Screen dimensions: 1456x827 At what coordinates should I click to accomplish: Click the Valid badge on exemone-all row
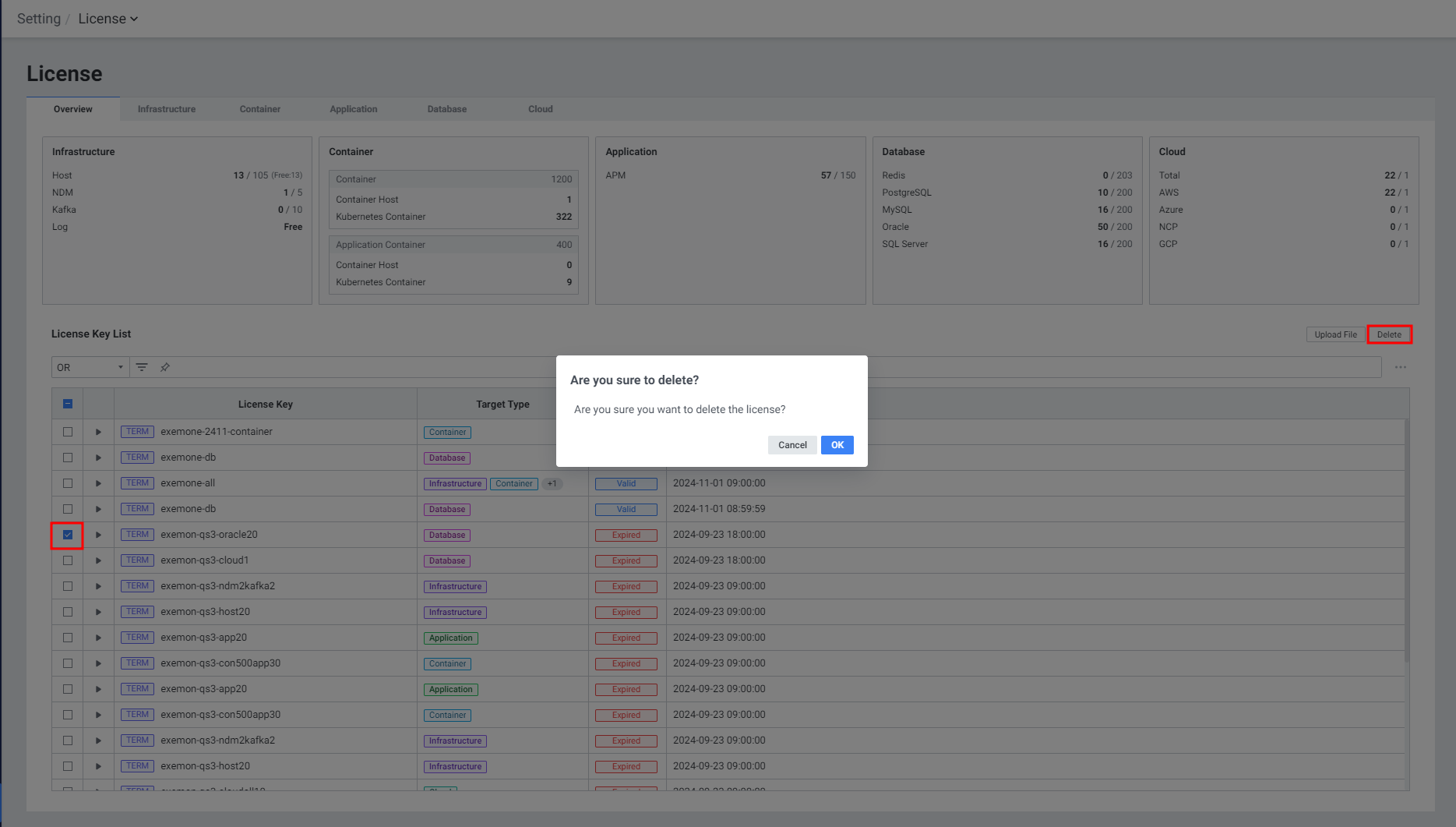(626, 484)
